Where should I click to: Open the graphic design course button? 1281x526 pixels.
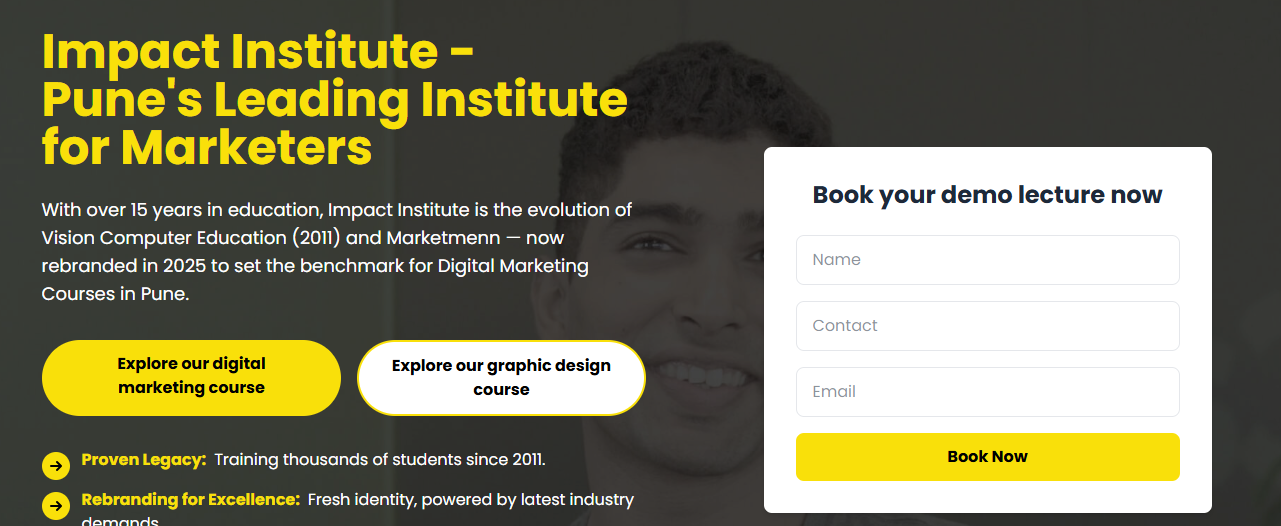click(501, 378)
